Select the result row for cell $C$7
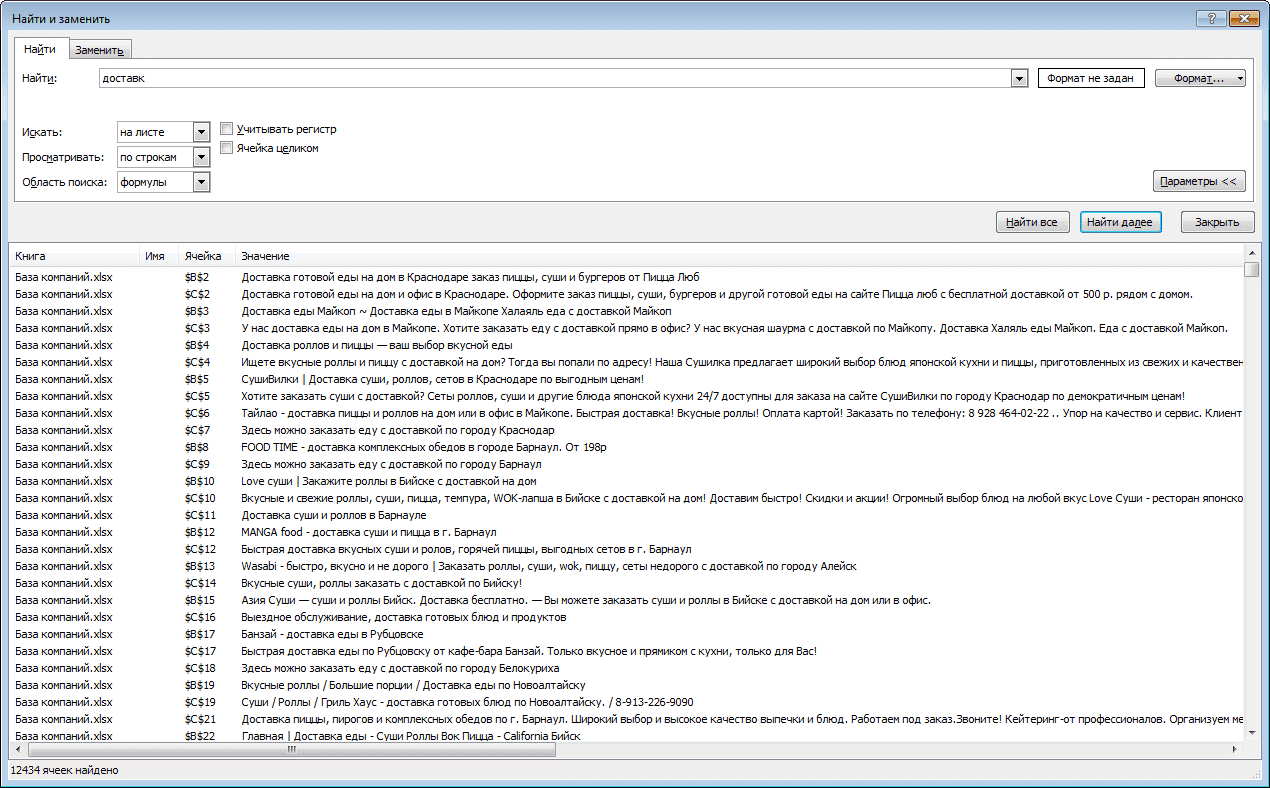This screenshot has height=788, width=1270. click(x=626, y=430)
